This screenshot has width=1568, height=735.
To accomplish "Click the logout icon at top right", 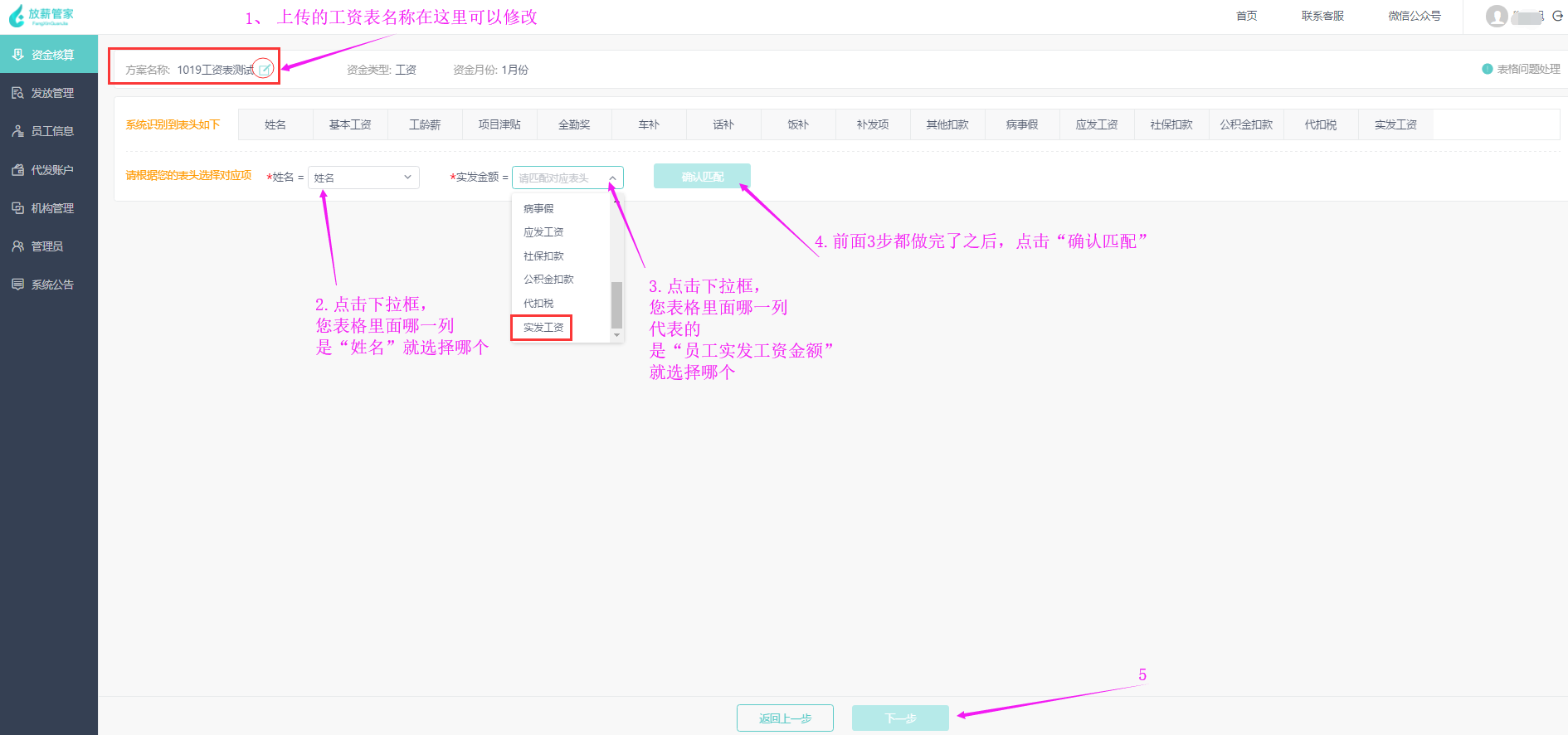I will pyautogui.click(x=1557, y=16).
